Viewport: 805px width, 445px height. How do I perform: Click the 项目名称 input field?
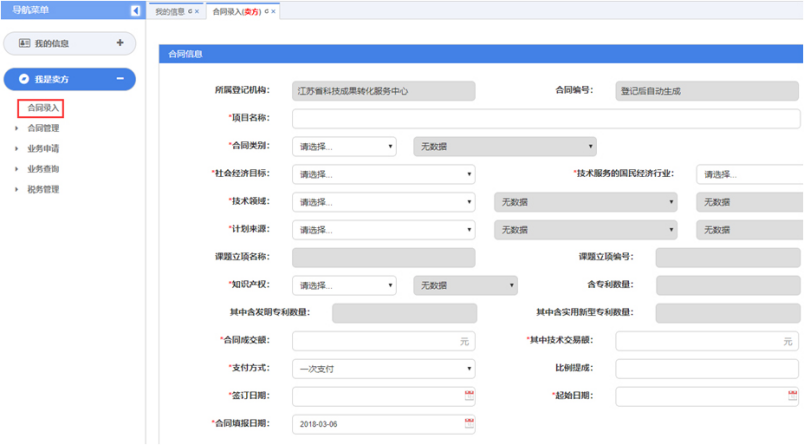(546, 119)
